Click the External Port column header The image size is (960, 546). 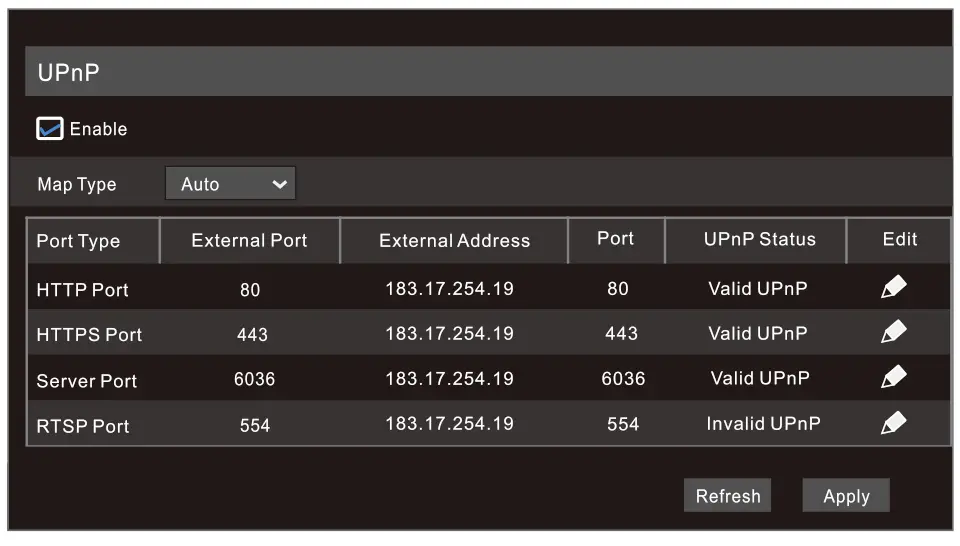[249, 240]
